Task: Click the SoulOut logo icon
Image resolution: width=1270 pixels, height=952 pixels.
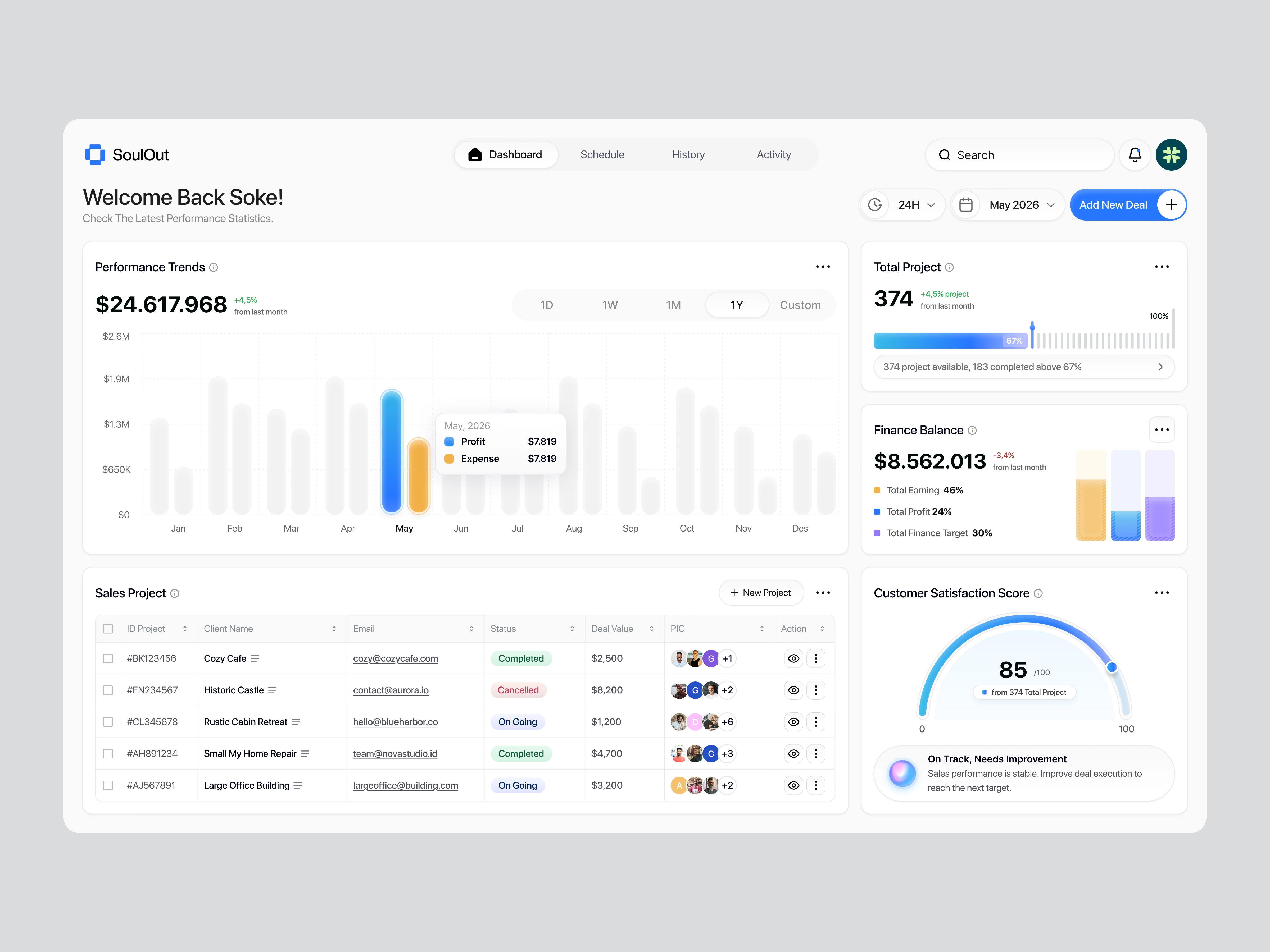Action: (95, 155)
